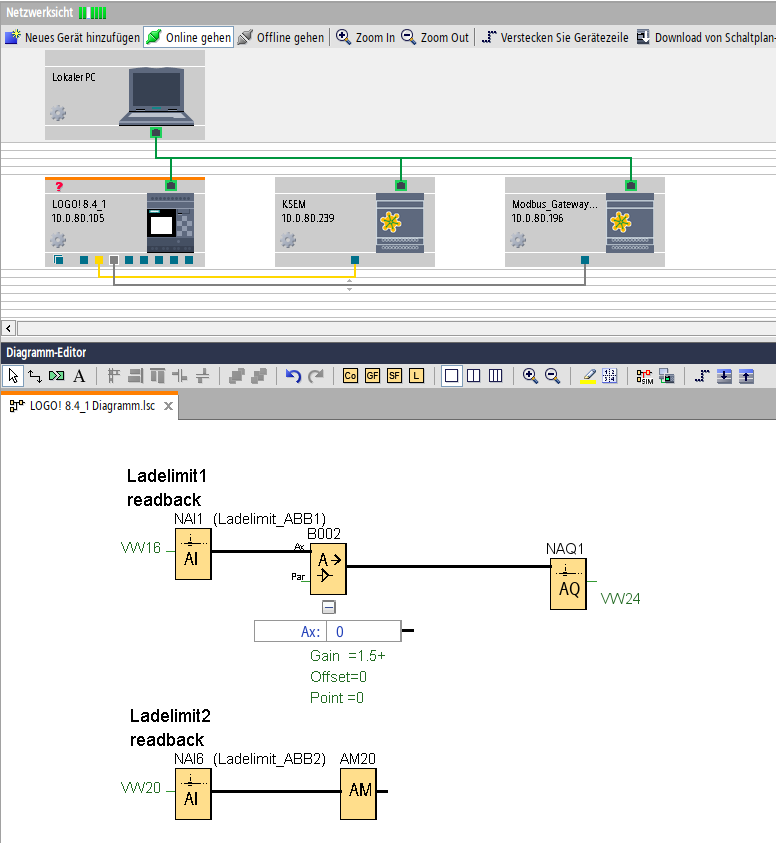776x843 pixels.
Task: Collapse network view splitter handle
Action: point(349,285)
